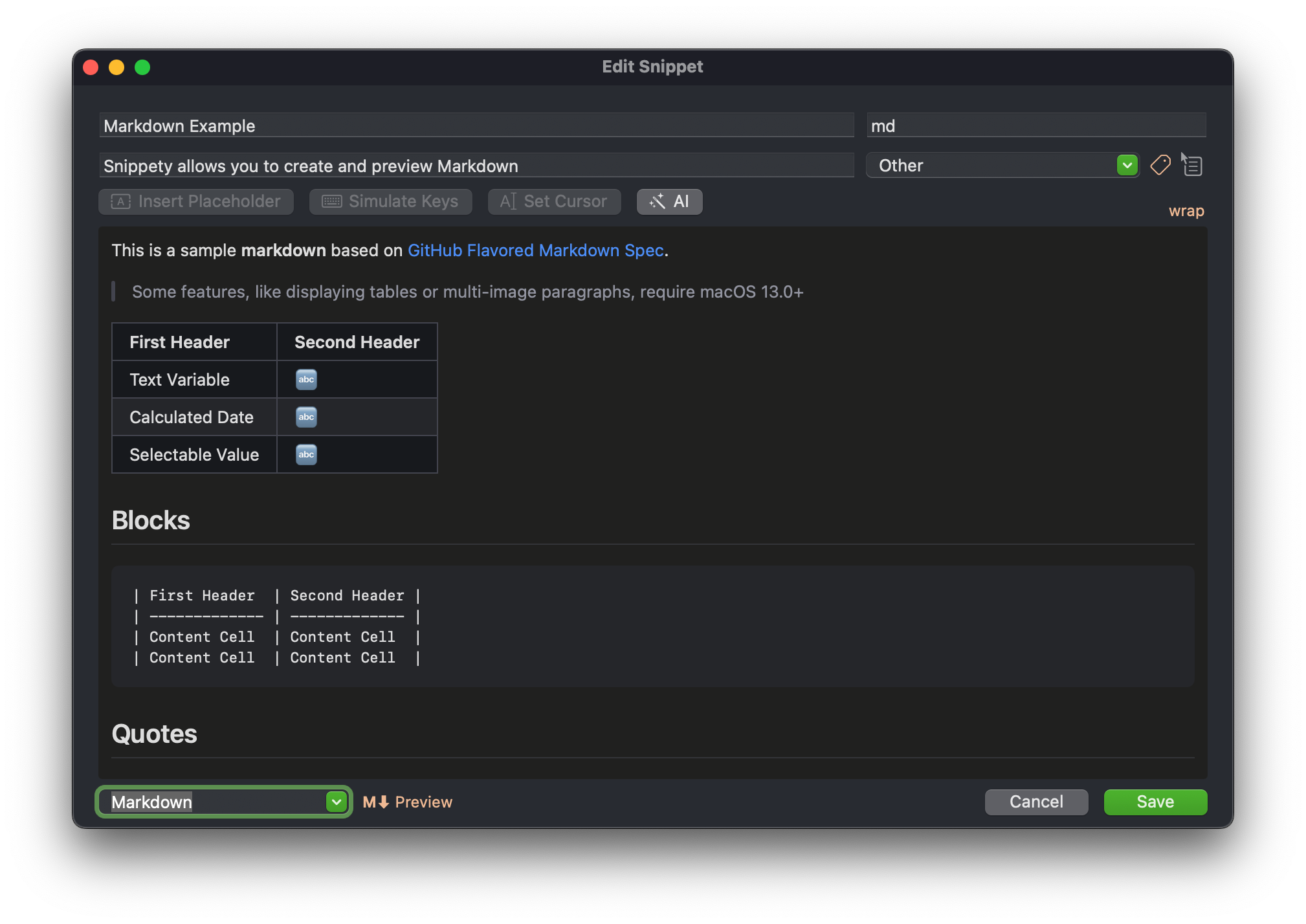
Task: Click the Selectable Value table cell
Action: pyautogui.click(x=194, y=454)
